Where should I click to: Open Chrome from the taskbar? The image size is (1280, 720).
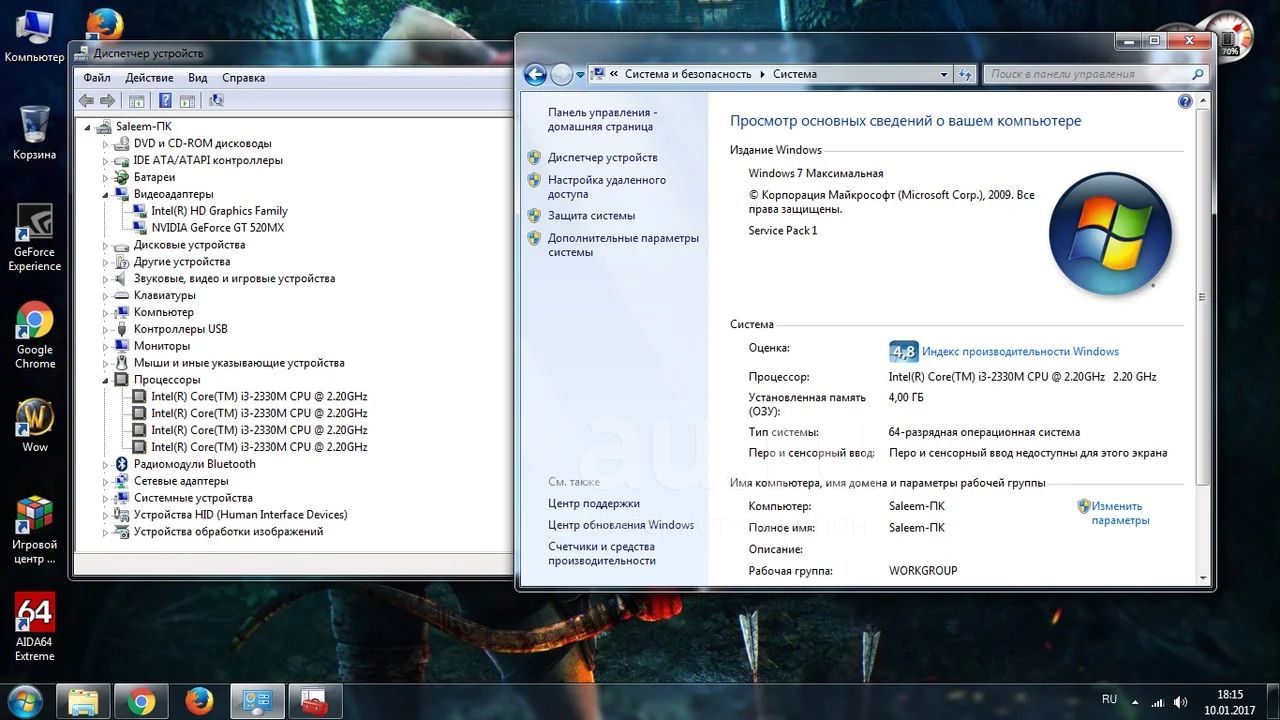coord(141,701)
